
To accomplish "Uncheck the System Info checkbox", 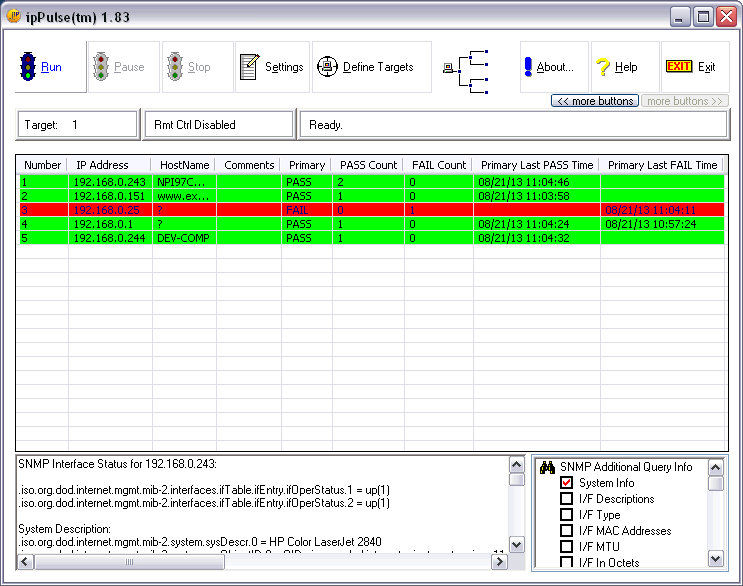I will coord(567,483).
